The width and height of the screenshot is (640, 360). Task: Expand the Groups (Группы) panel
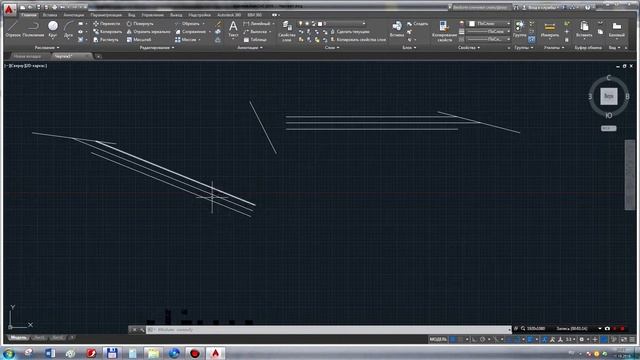tap(523, 48)
